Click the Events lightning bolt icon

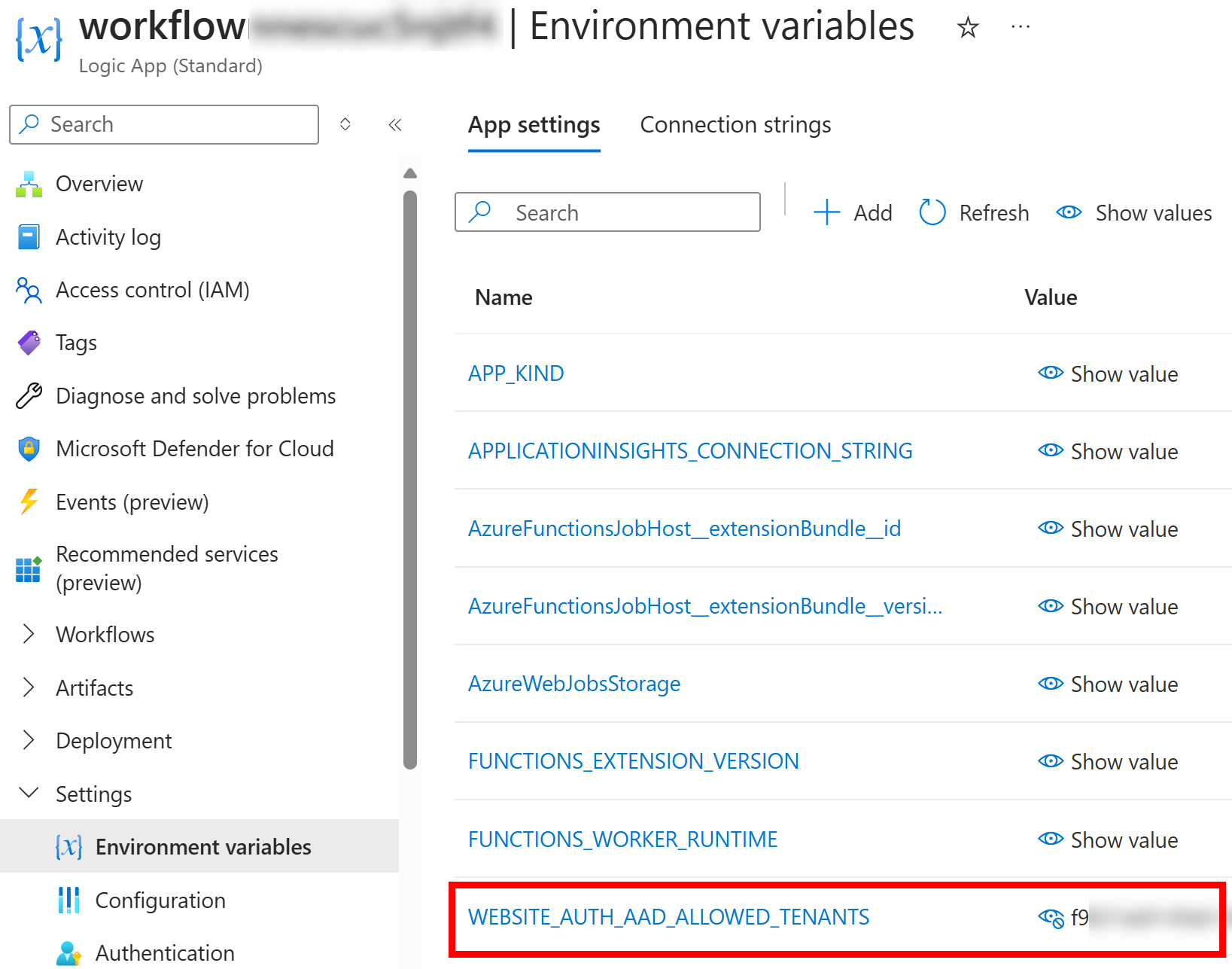(29, 501)
